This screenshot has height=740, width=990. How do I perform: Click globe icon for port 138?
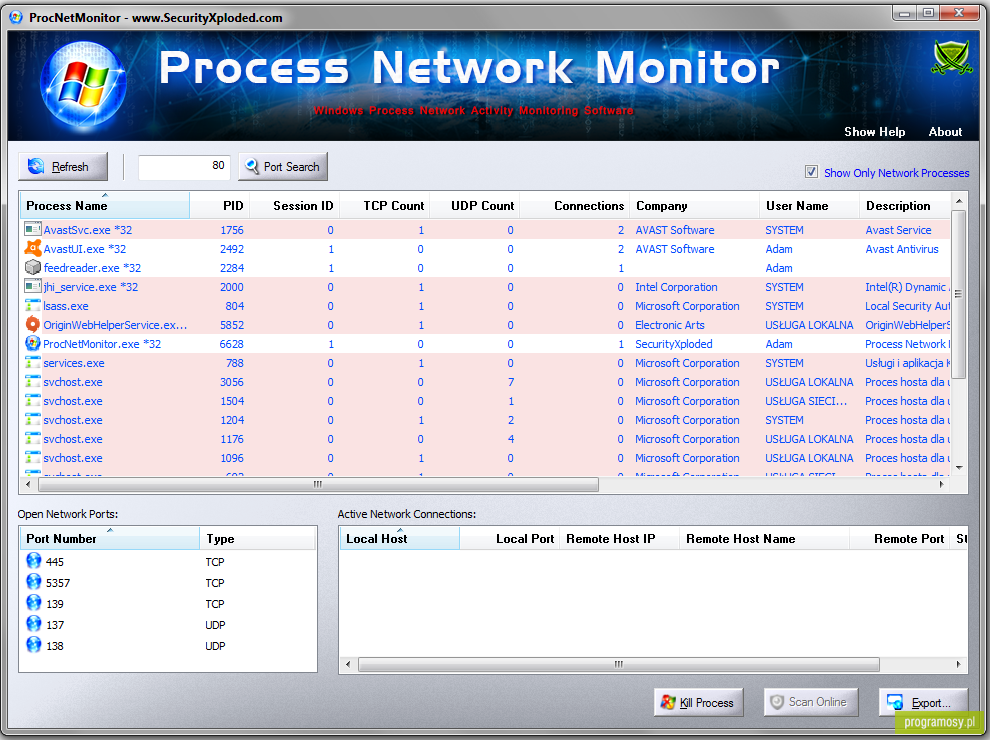pos(34,645)
